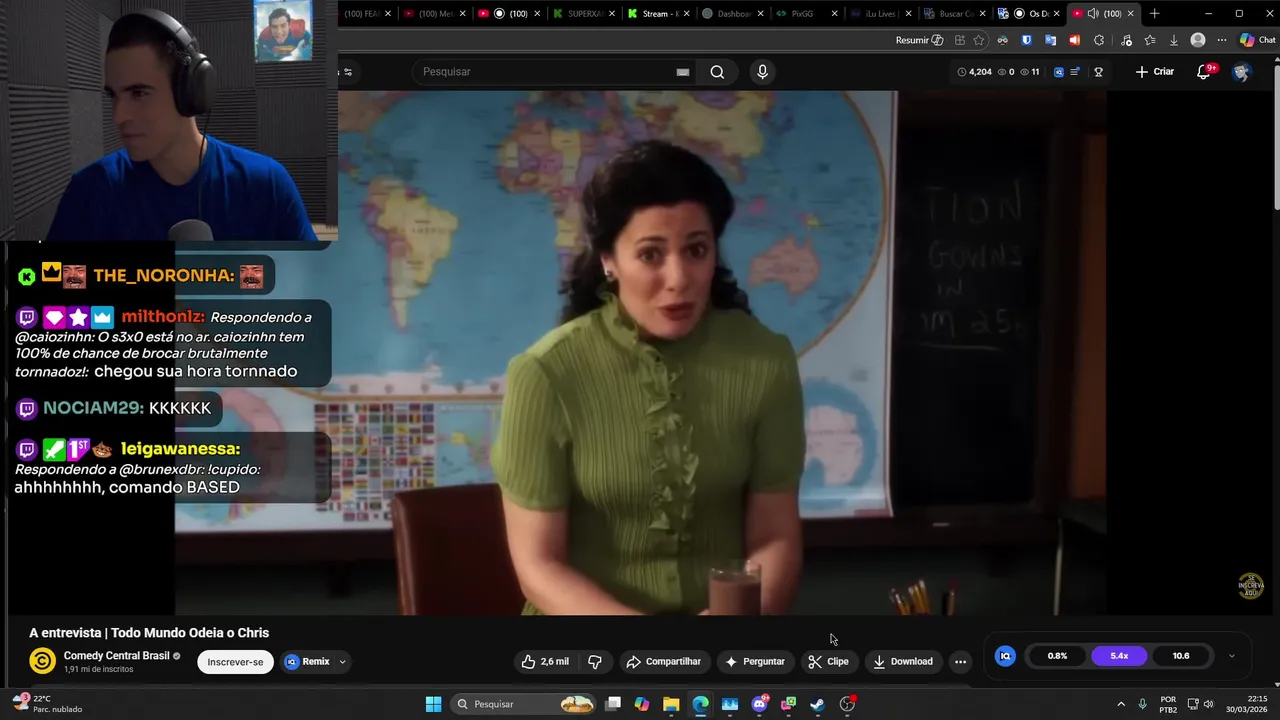Click the Compartilhar share button
Image resolution: width=1280 pixels, height=720 pixels.
[x=663, y=661]
